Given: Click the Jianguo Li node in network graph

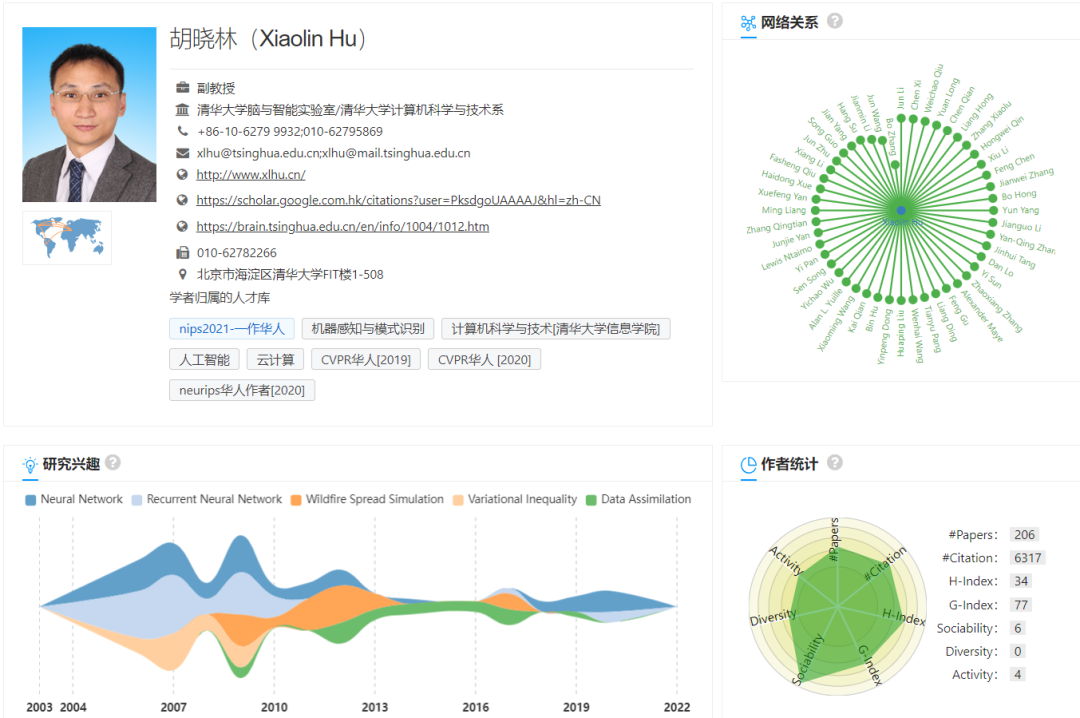Looking at the screenshot, I should point(993,223).
